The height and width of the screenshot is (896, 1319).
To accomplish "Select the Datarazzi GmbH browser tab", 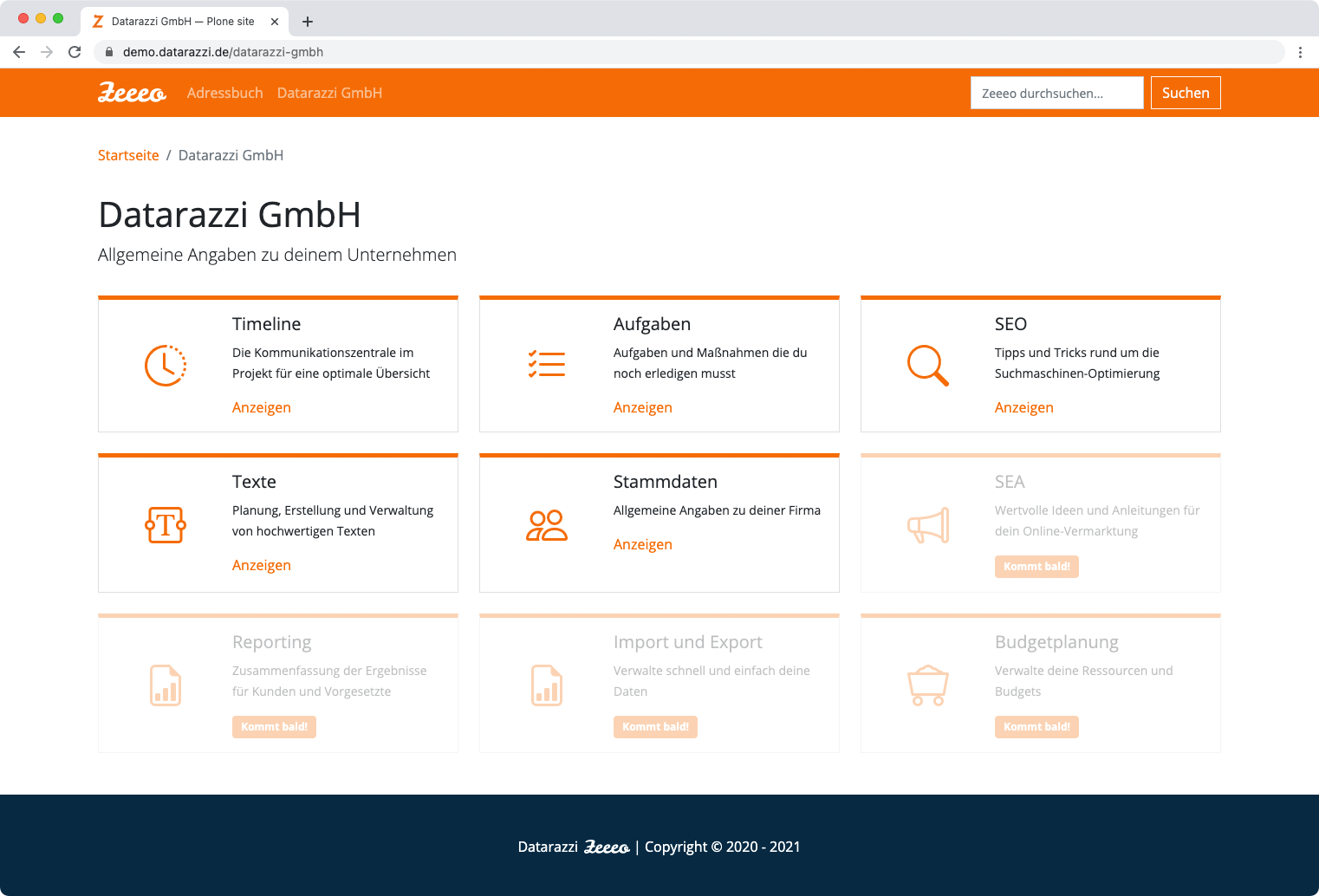I will [184, 22].
